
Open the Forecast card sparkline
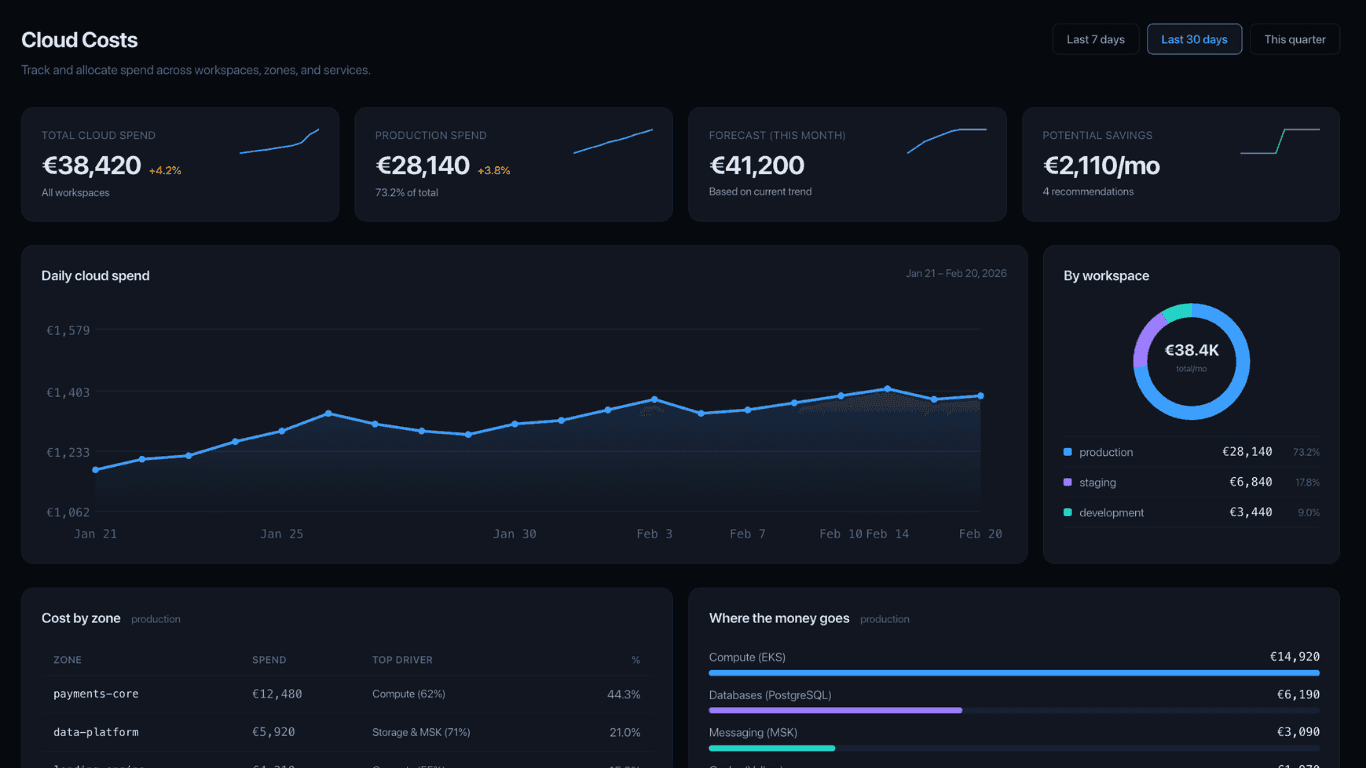pos(946,140)
